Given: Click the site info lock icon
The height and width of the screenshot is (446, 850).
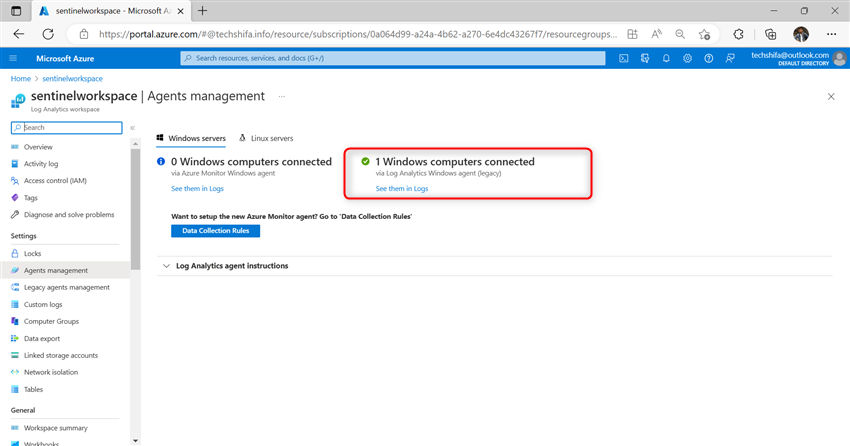Looking at the screenshot, I should [x=83, y=34].
